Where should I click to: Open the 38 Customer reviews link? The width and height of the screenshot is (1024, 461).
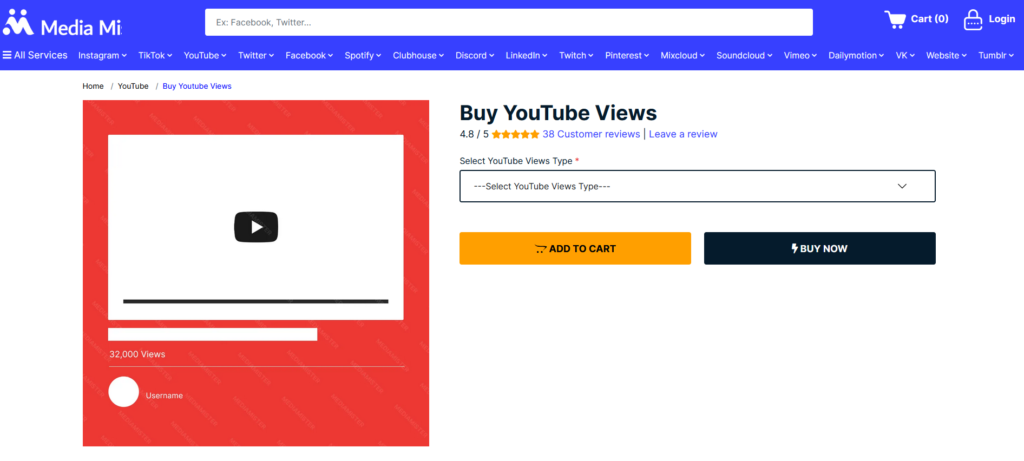click(x=591, y=135)
